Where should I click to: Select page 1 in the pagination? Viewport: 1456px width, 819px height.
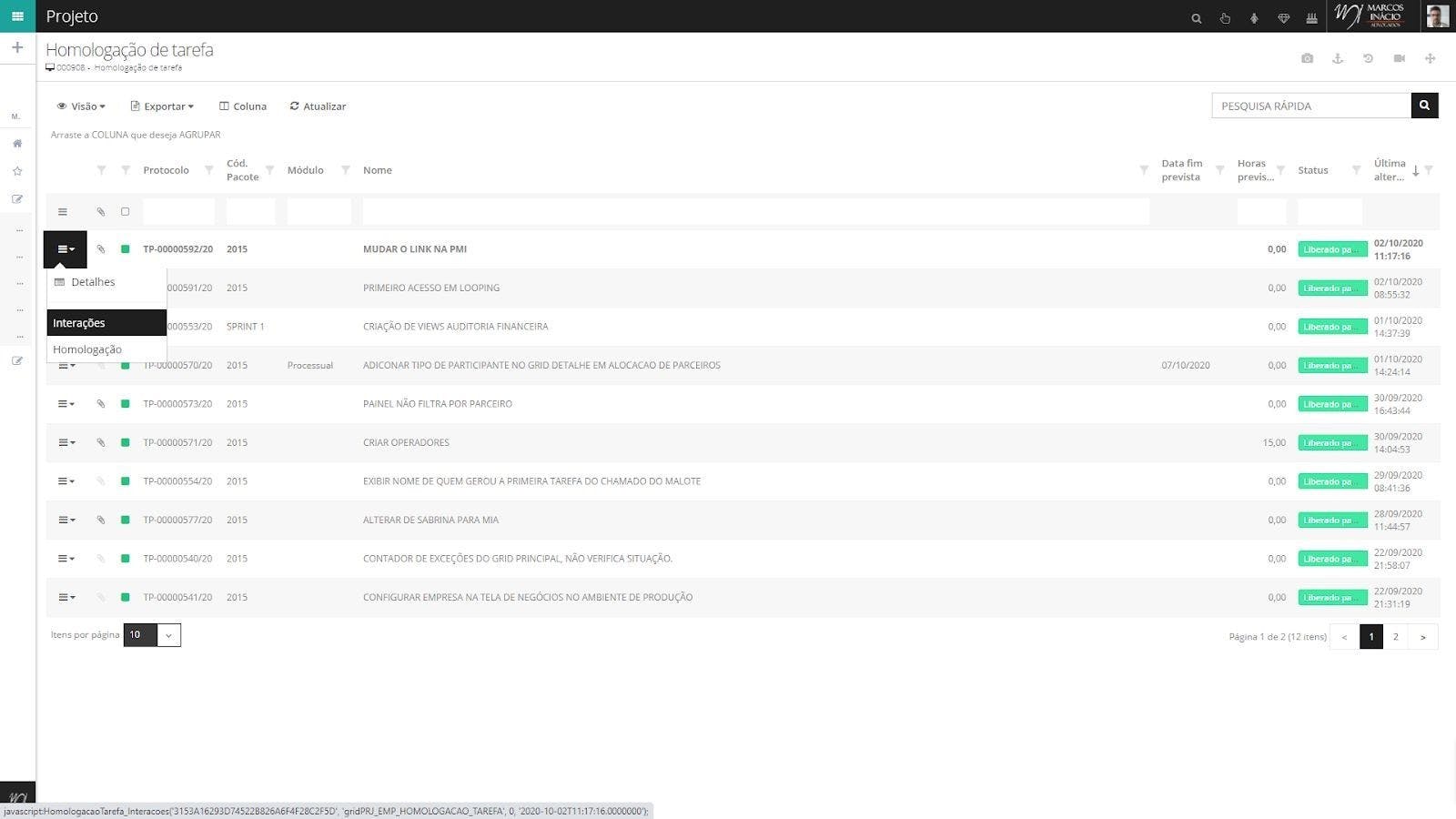pyautogui.click(x=1371, y=637)
